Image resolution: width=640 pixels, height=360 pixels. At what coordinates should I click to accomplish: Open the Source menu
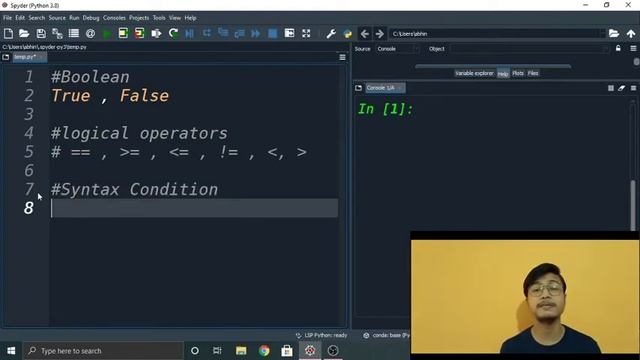(x=57, y=18)
